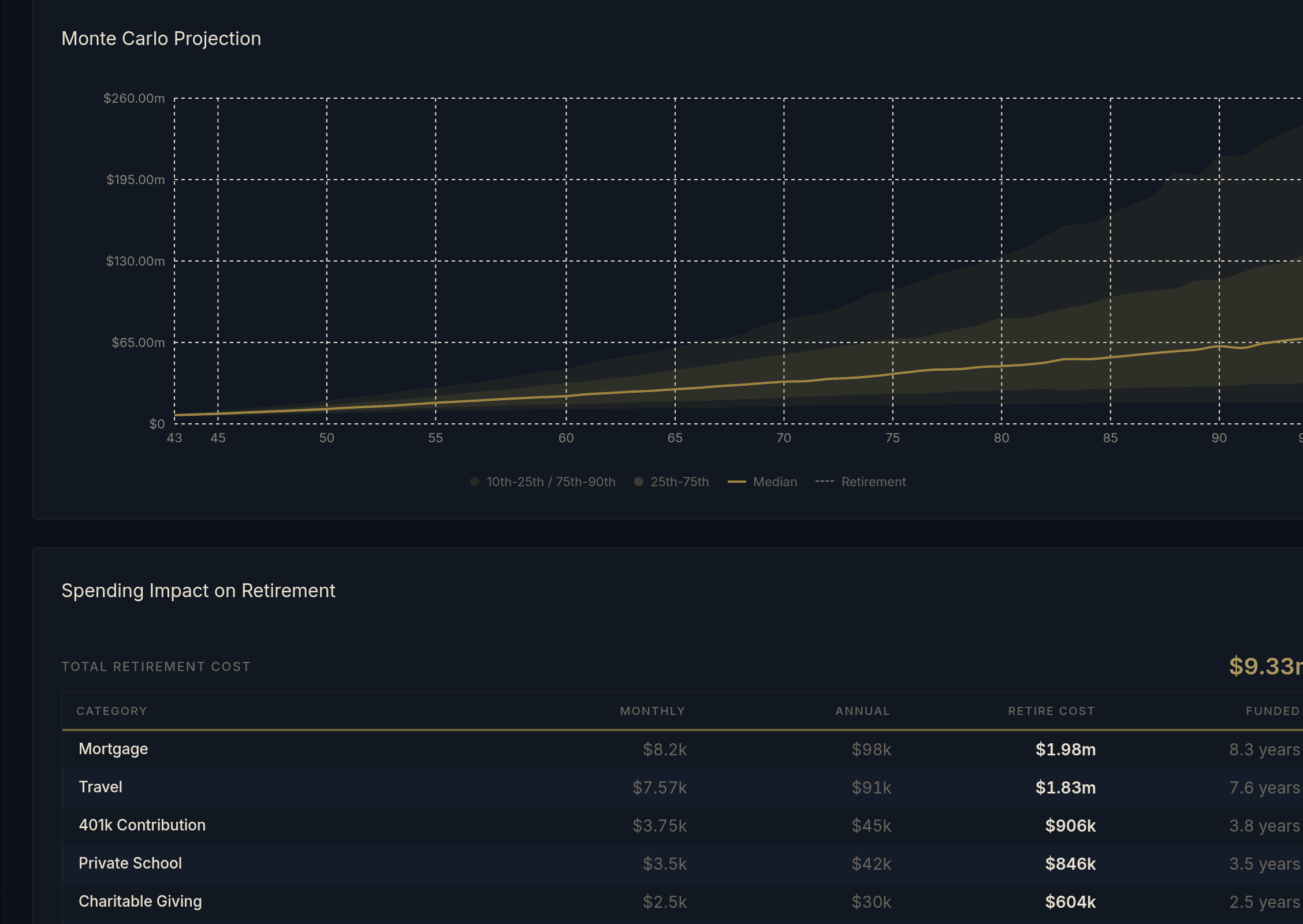Select the Travel row in the table

[101, 788]
